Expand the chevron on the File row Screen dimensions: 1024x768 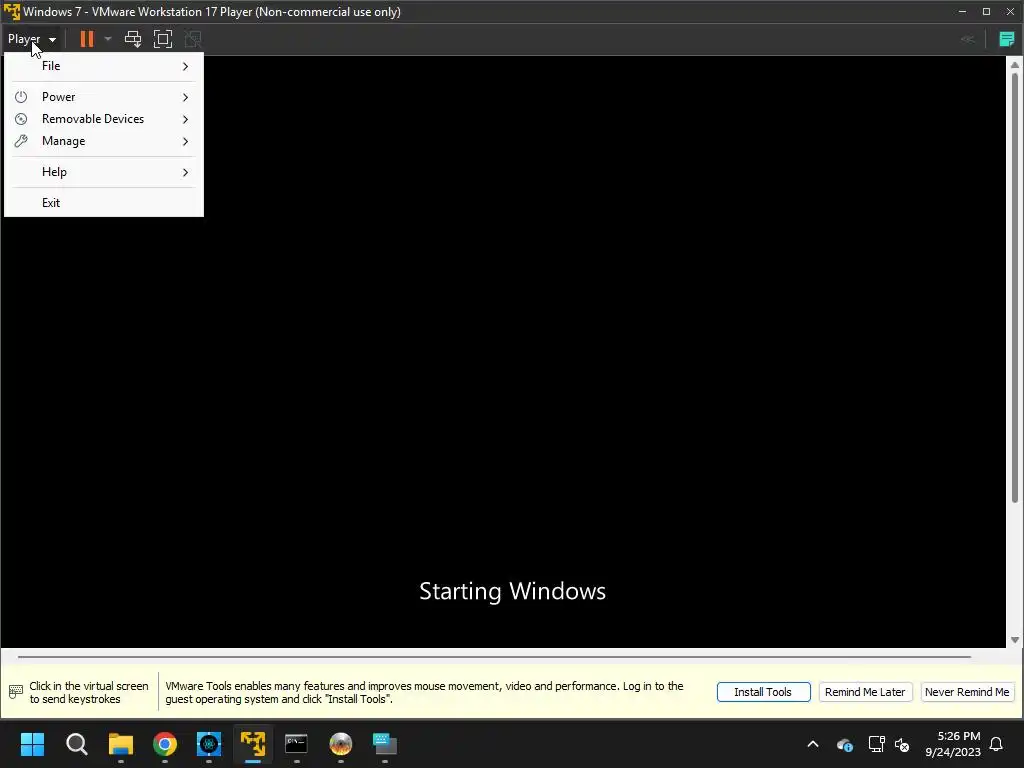point(185,66)
